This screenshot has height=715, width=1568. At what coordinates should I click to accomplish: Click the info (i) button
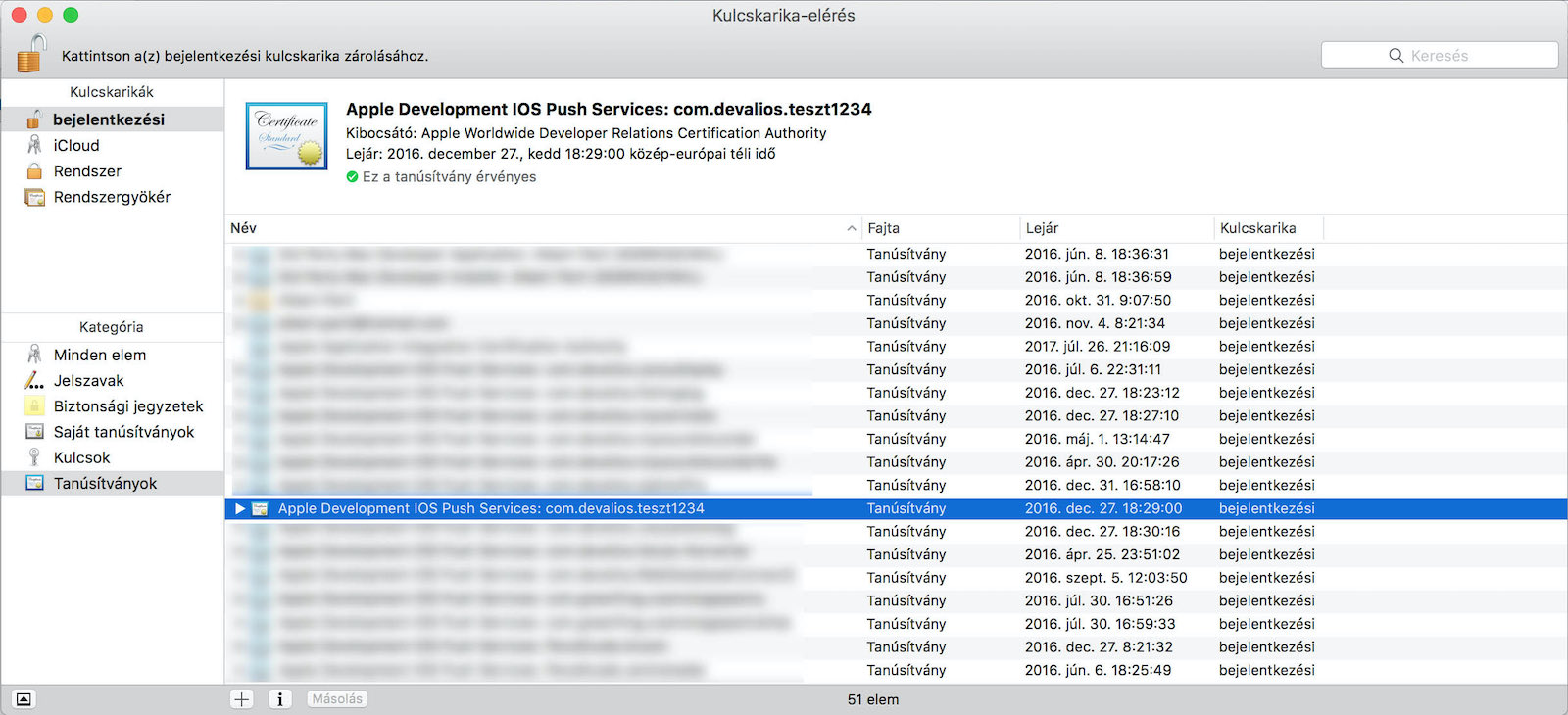[x=280, y=699]
